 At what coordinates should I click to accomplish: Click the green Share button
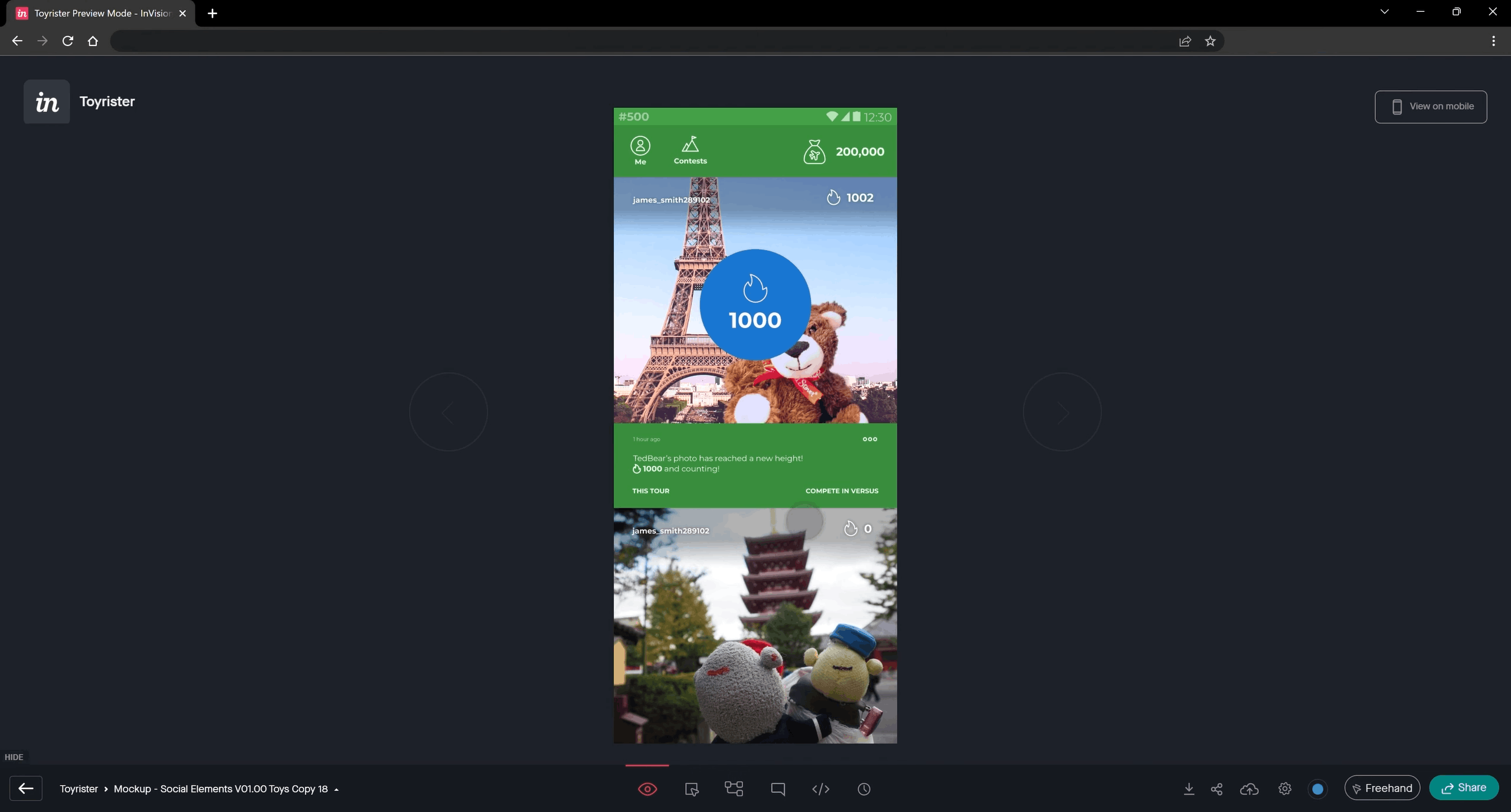click(x=1464, y=788)
